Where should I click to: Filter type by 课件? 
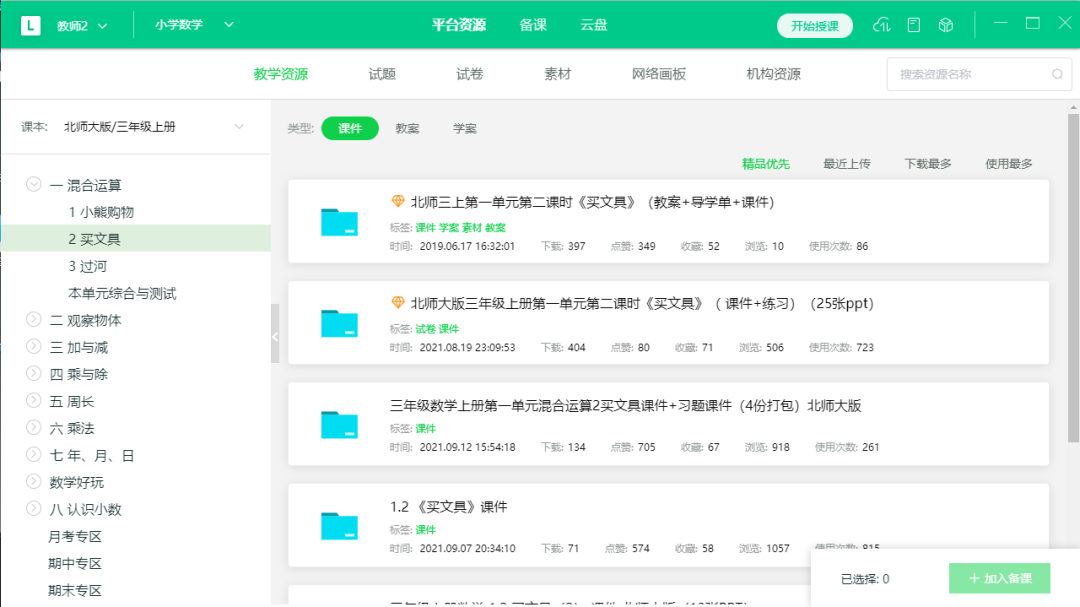(350, 128)
